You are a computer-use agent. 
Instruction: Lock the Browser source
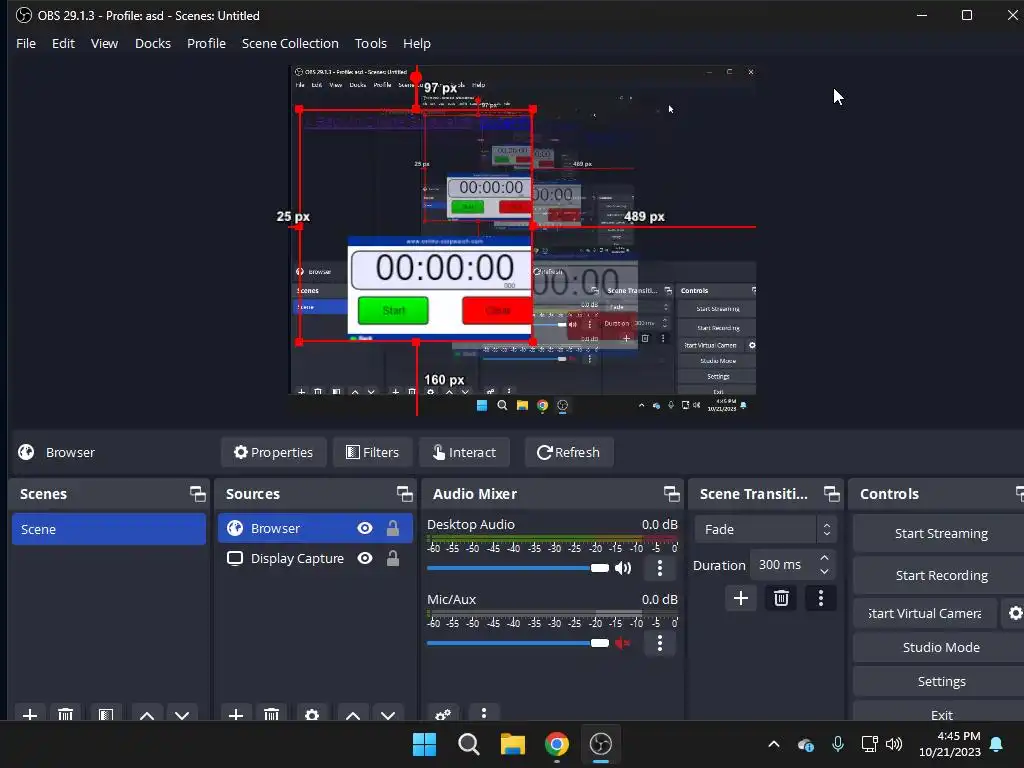[x=392, y=528]
